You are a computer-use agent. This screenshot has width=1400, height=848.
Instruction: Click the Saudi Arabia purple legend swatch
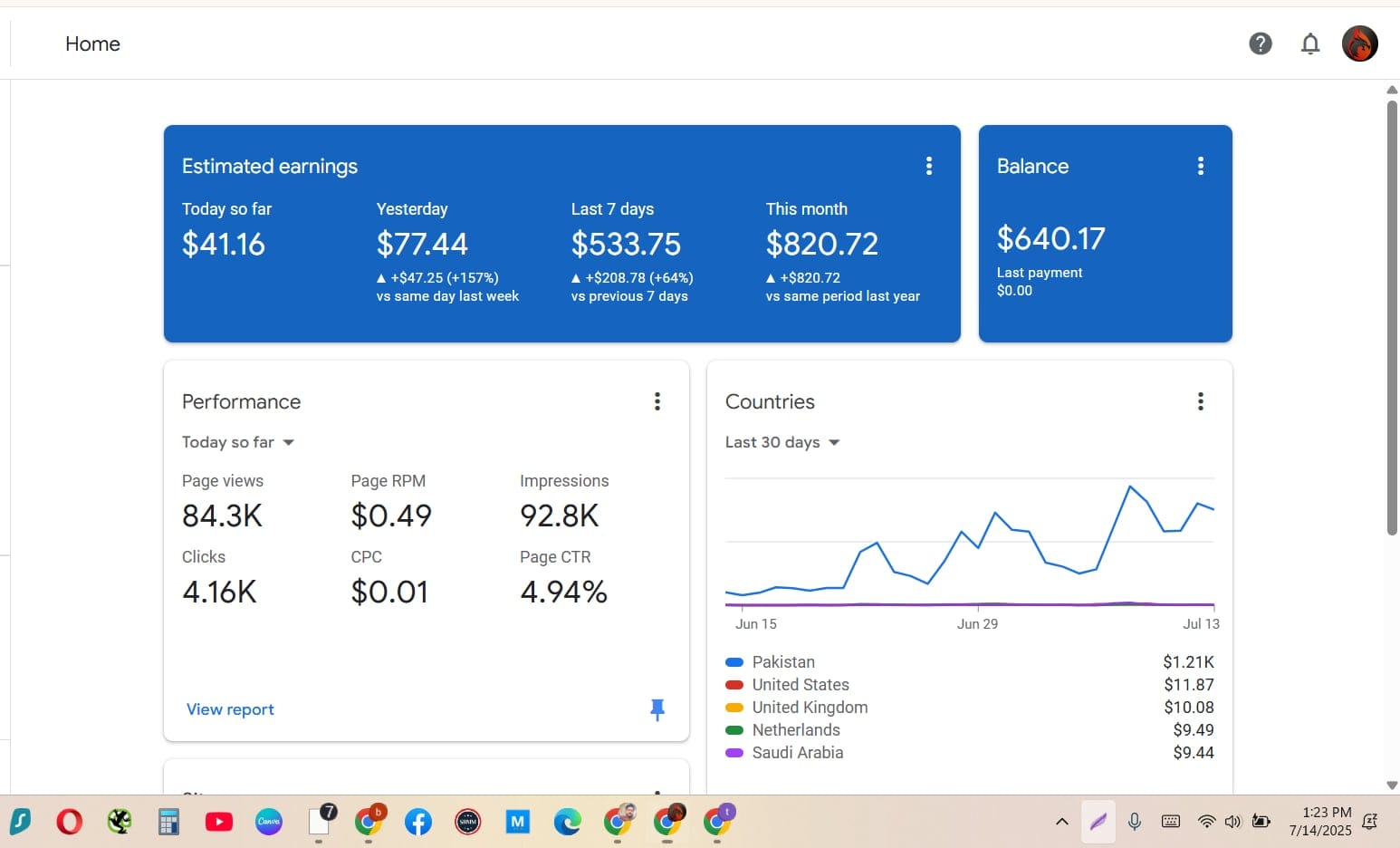[x=734, y=753]
